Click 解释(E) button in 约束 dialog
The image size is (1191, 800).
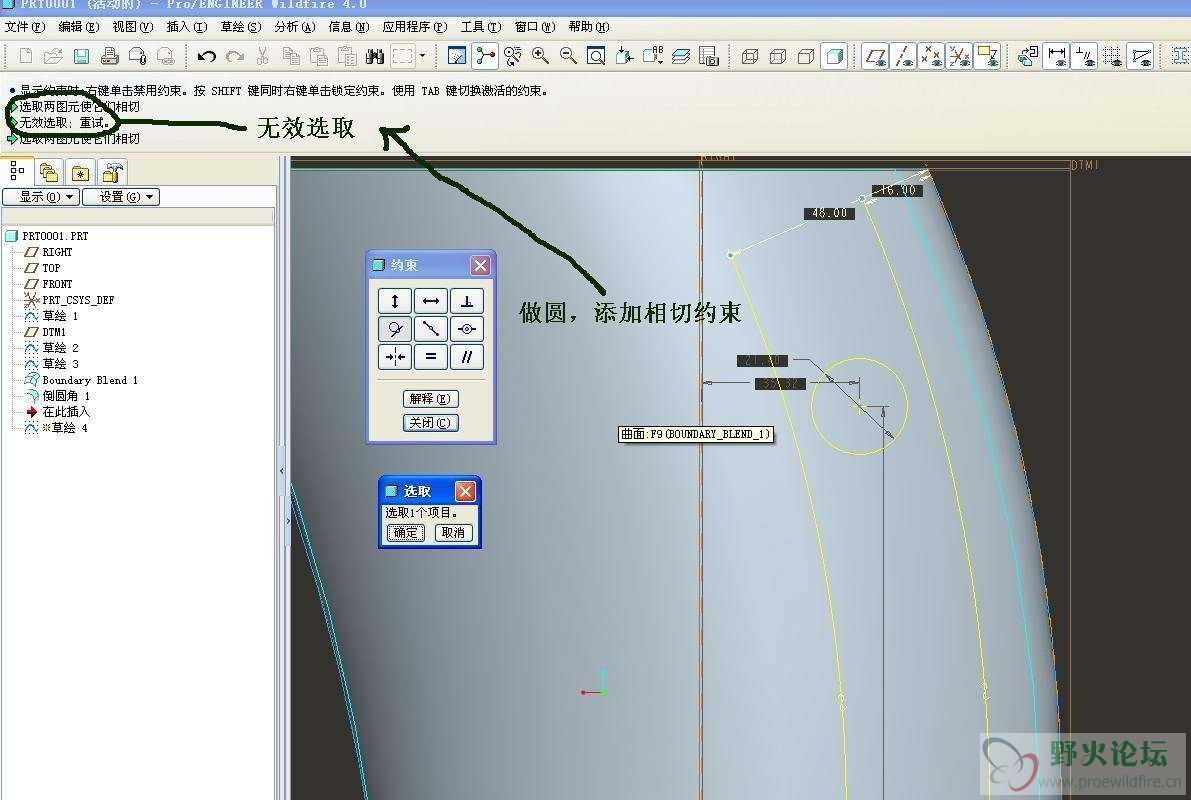click(430, 399)
